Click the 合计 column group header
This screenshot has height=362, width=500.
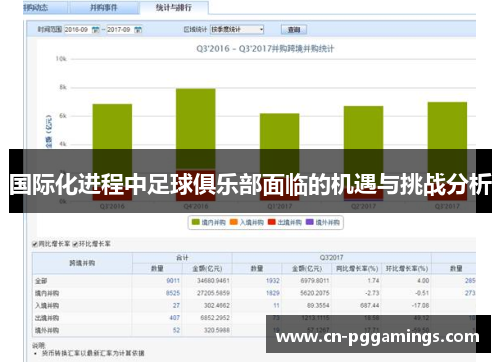(182, 258)
